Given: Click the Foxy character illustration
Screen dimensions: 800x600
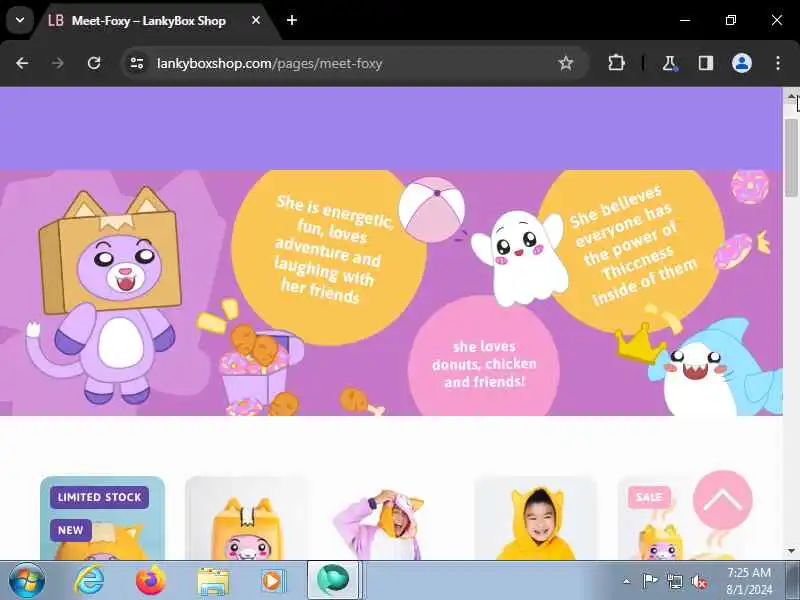Looking at the screenshot, I should (x=105, y=296).
